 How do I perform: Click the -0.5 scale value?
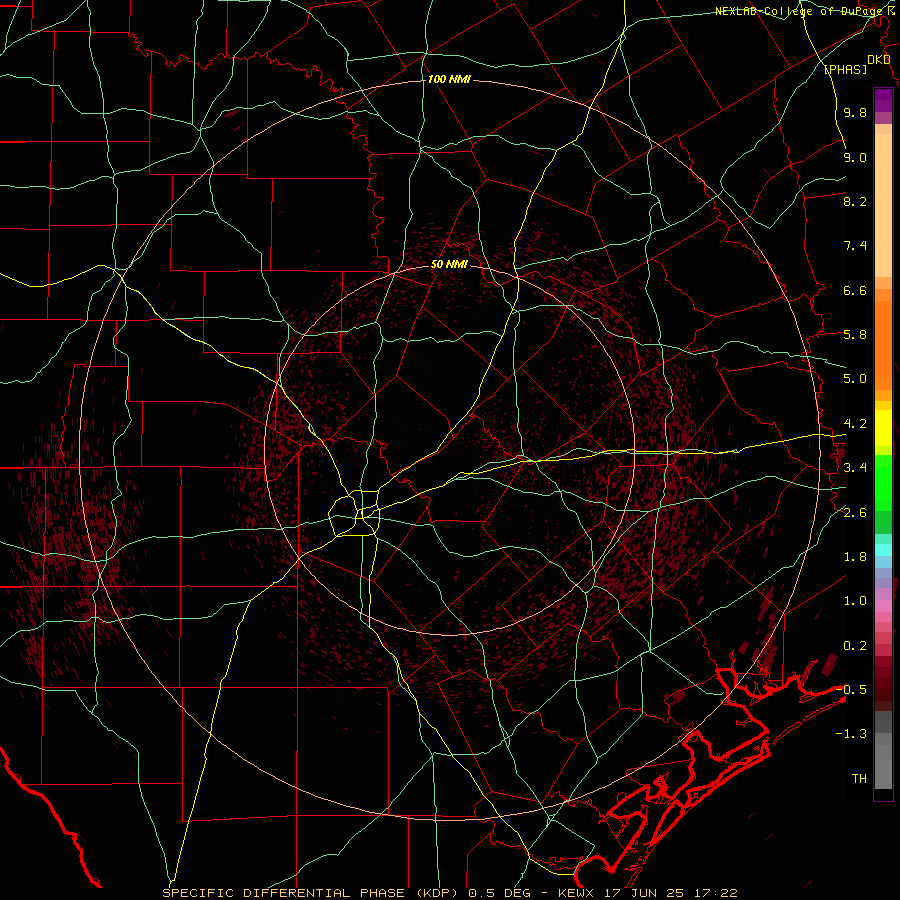pyautogui.click(x=851, y=689)
